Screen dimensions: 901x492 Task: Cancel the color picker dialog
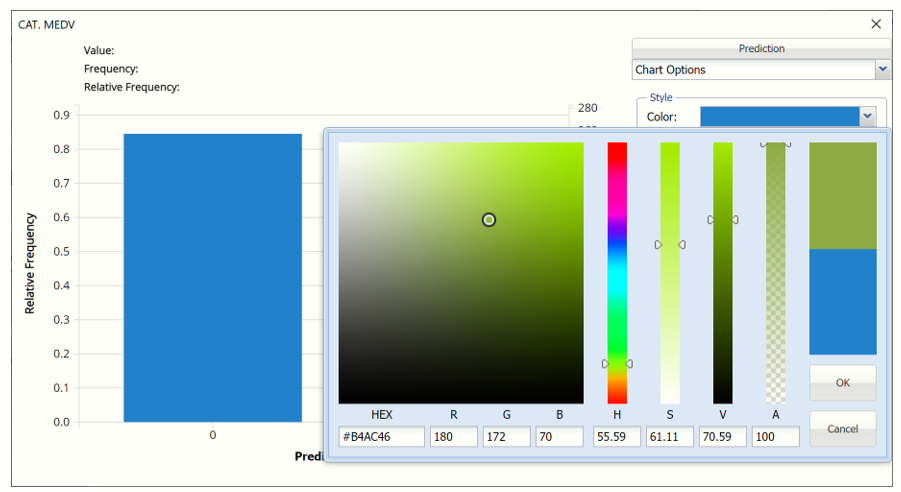coord(842,429)
